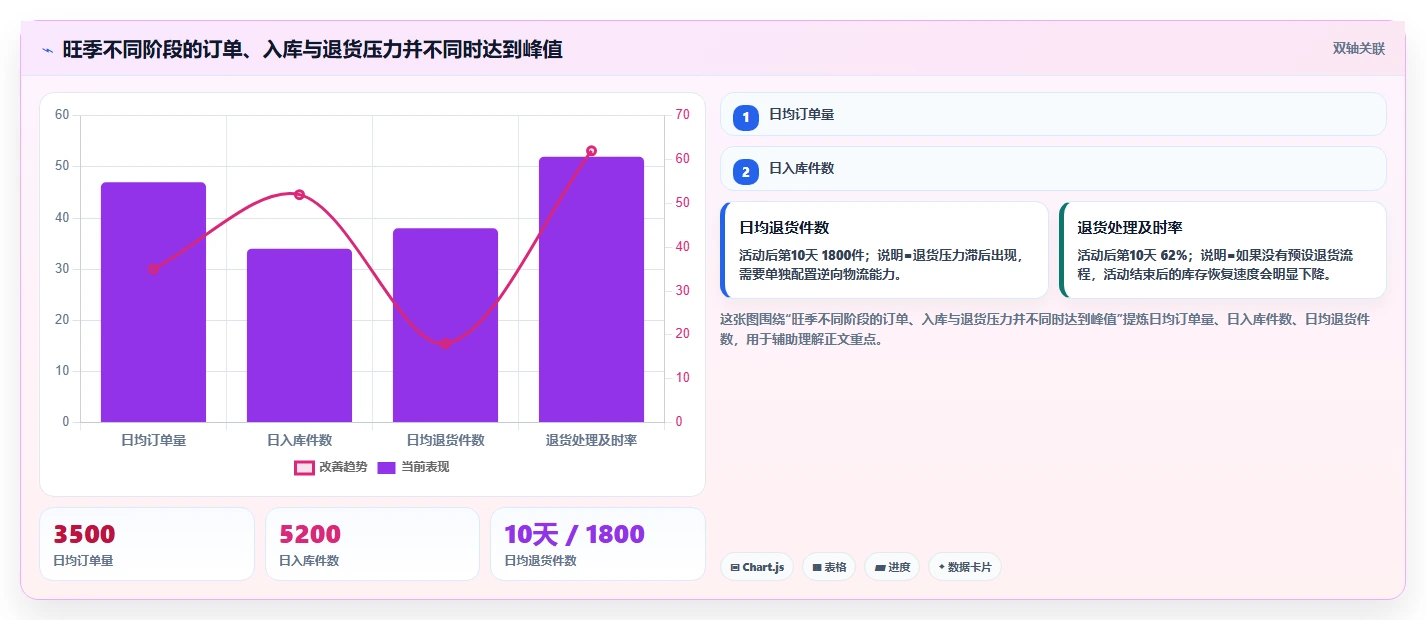Viewport: 1426px width, 620px height.
Task: Click the Chart.js tag
Action: [x=757, y=567]
